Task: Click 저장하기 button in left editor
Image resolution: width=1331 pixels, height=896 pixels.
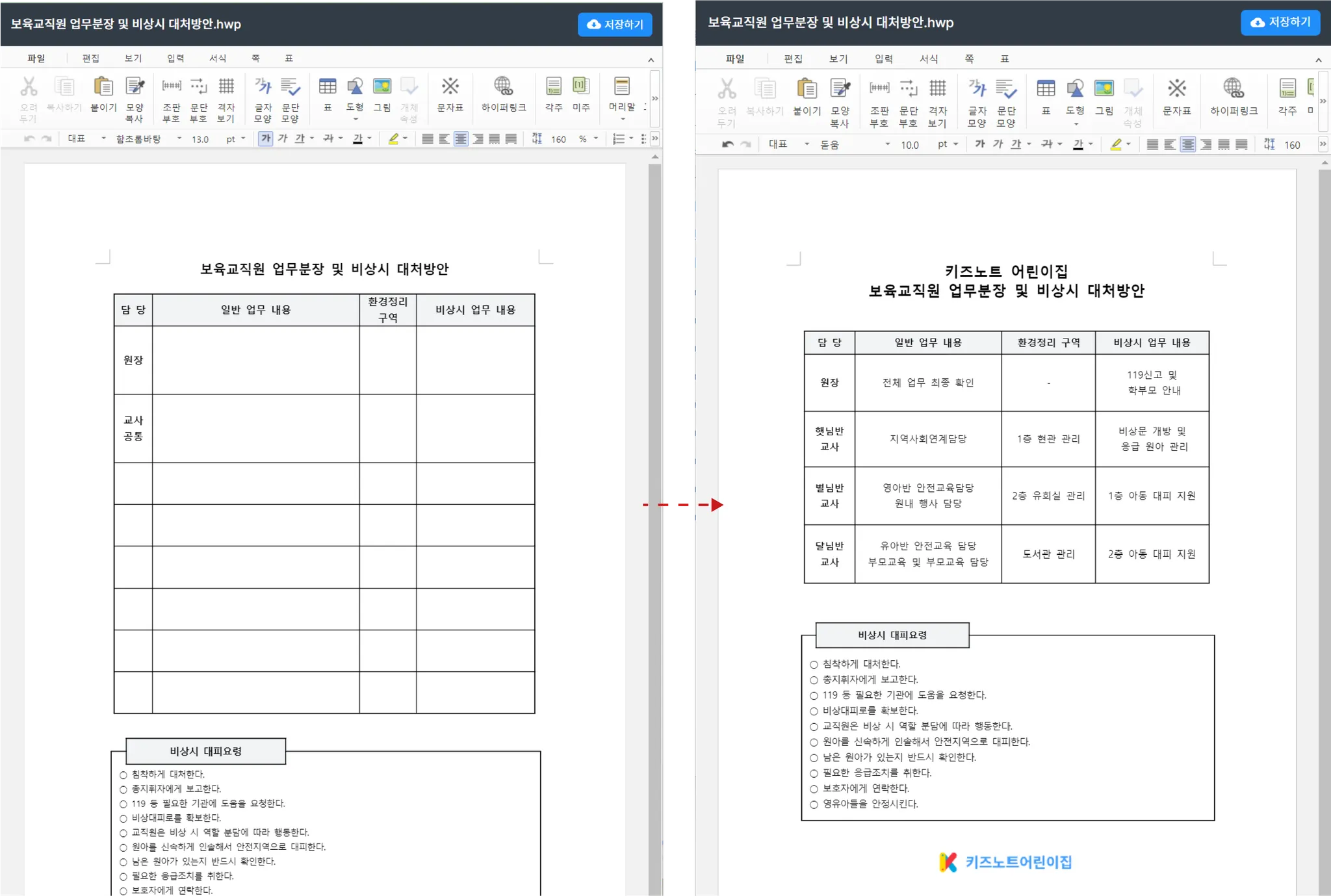Action: point(615,24)
